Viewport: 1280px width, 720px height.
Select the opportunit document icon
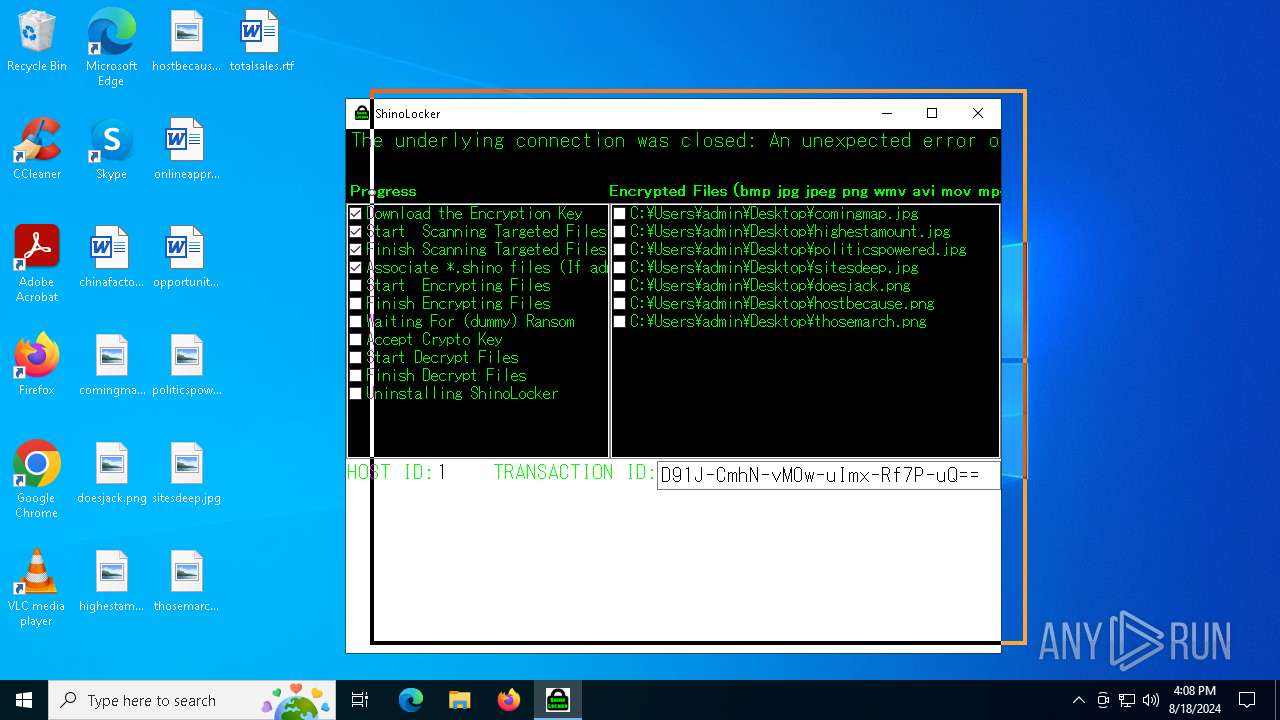[x=186, y=257]
